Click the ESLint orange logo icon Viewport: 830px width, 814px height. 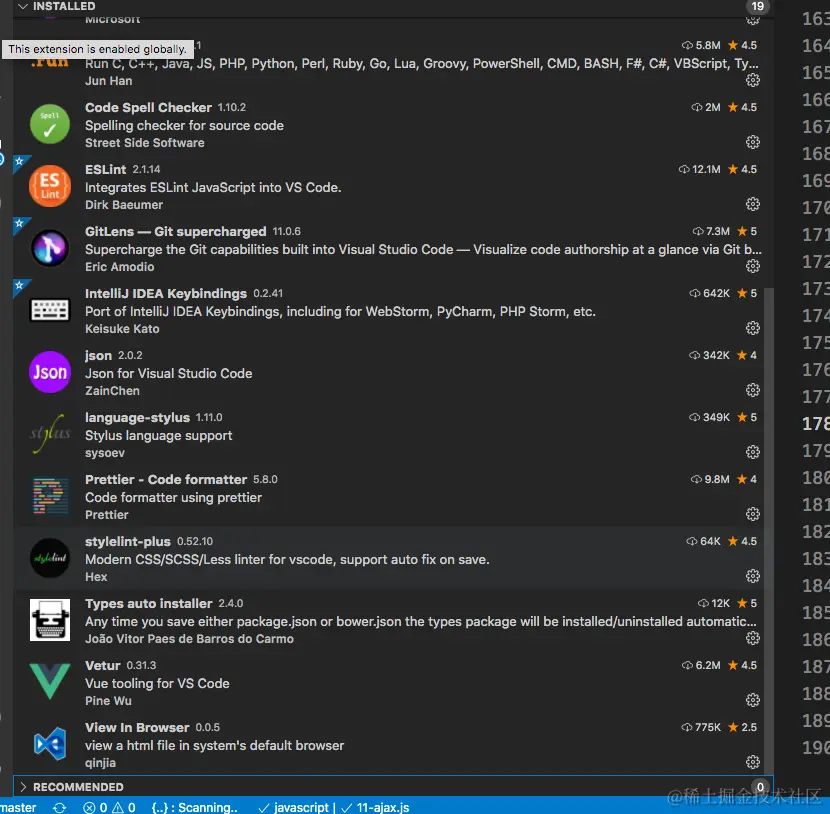pos(50,186)
